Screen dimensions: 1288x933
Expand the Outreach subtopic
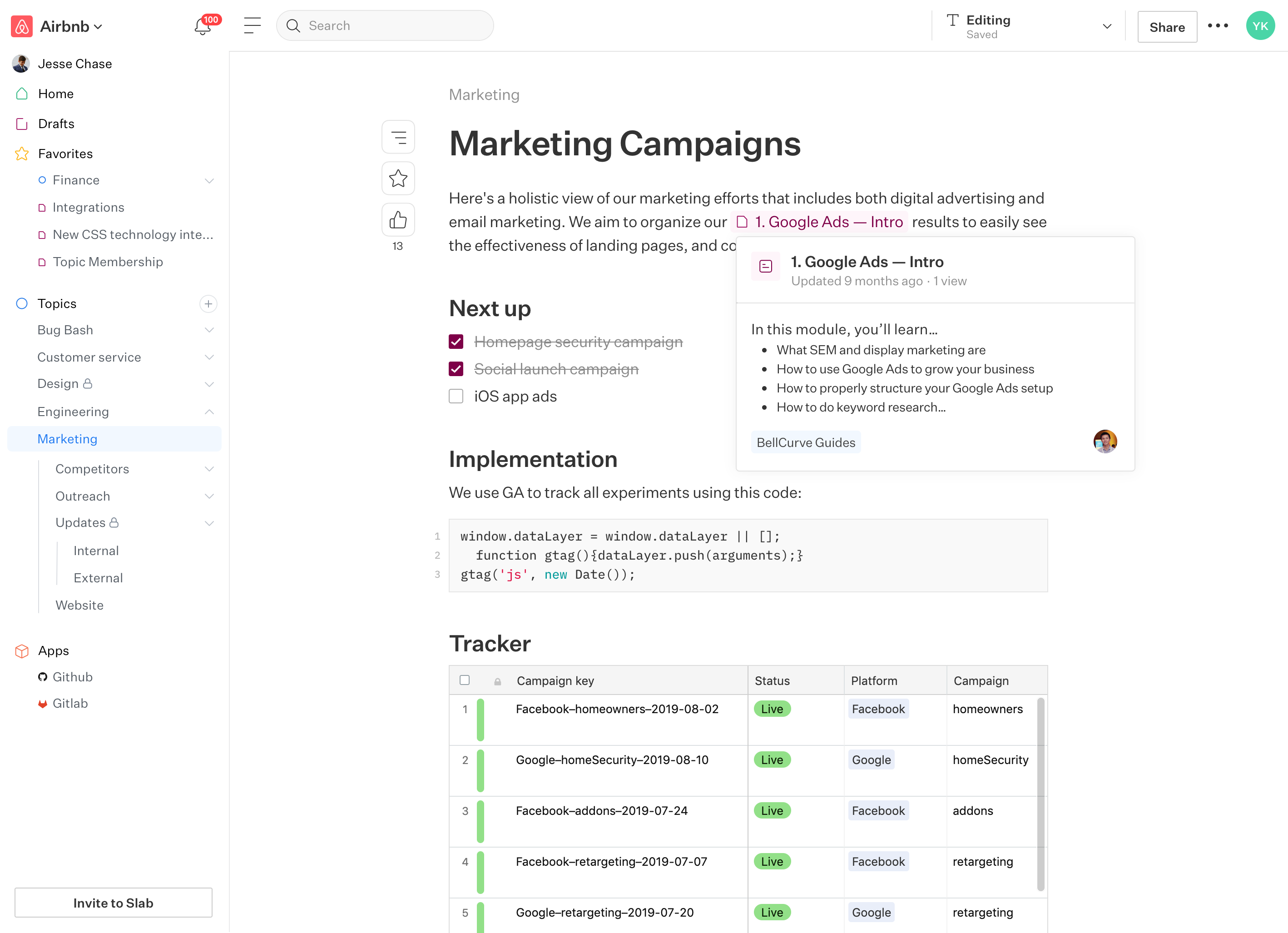209,496
